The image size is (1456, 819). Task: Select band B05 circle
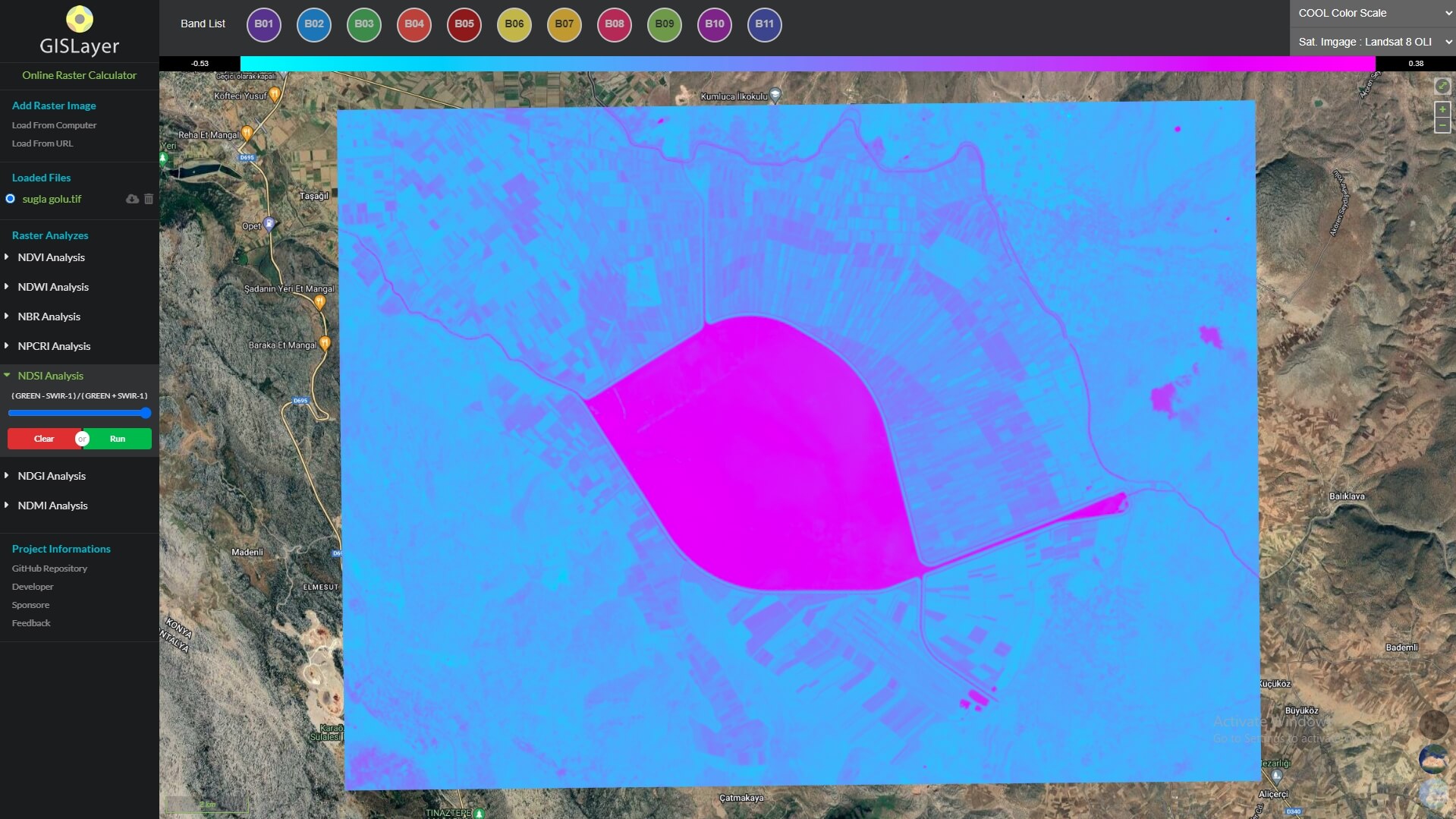coord(464,24)
